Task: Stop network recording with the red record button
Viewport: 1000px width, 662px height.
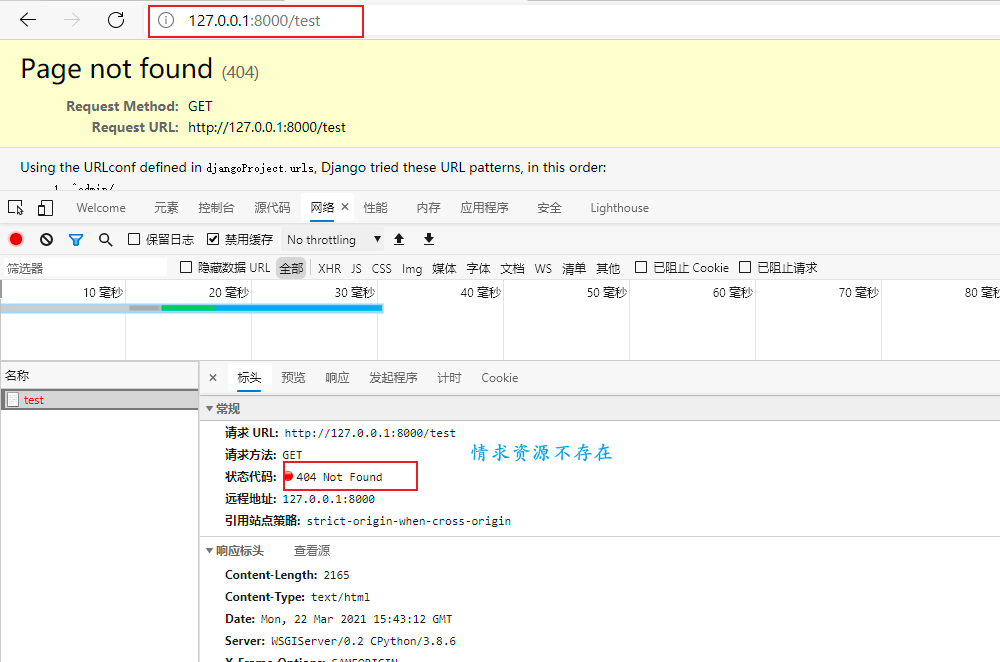Action: pyautogui.click(x=16, y=239)
